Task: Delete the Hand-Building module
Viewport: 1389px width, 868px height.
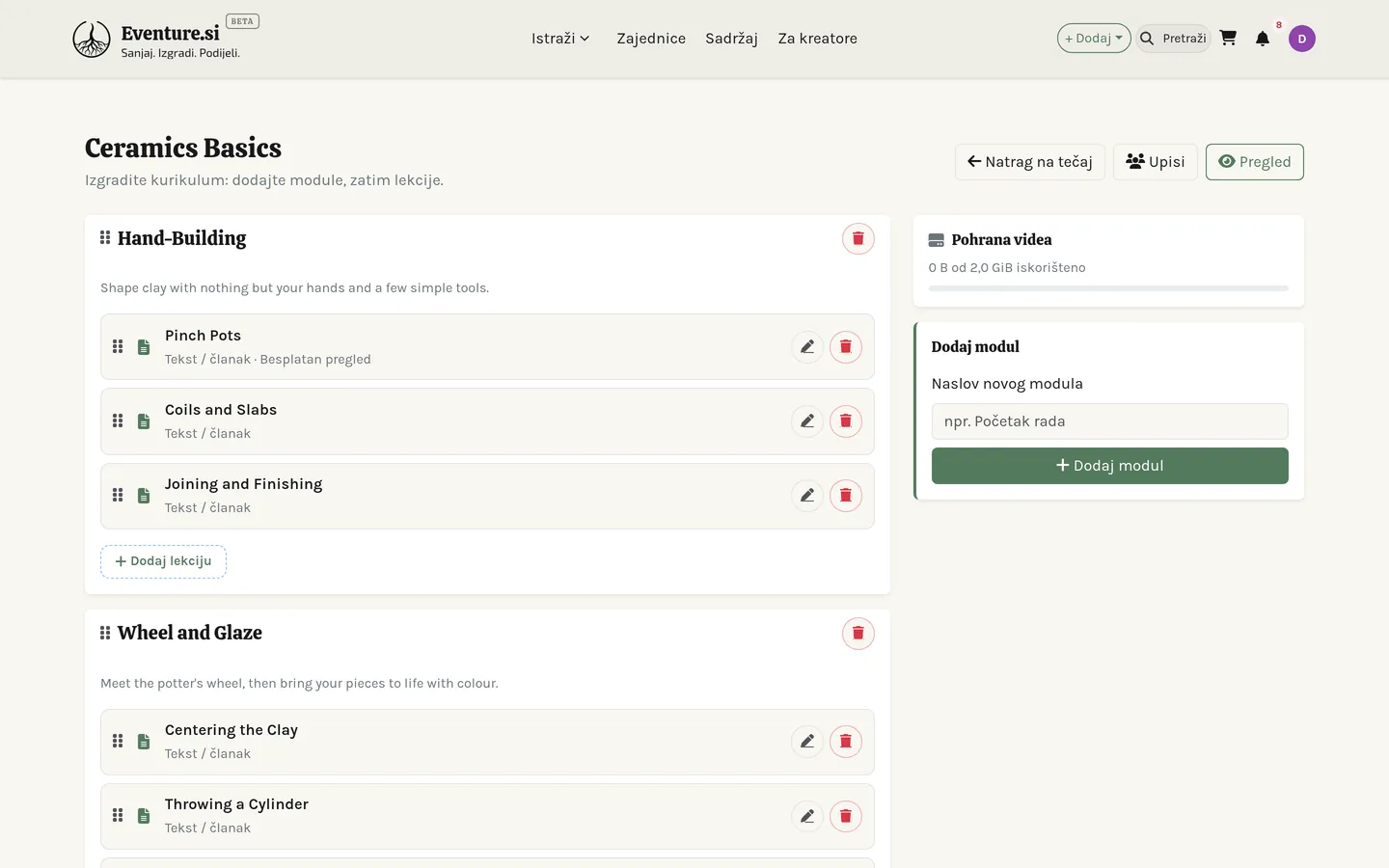Action: pos(858,238)
